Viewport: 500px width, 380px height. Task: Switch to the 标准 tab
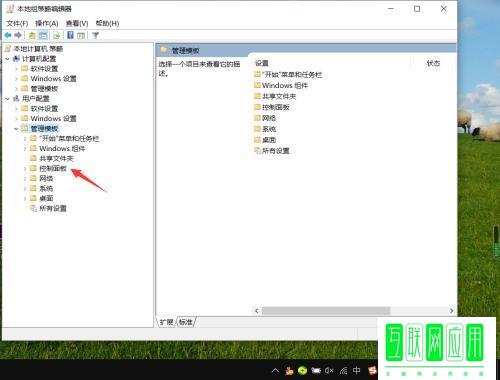pyautogui.click(x=186, y=322)
